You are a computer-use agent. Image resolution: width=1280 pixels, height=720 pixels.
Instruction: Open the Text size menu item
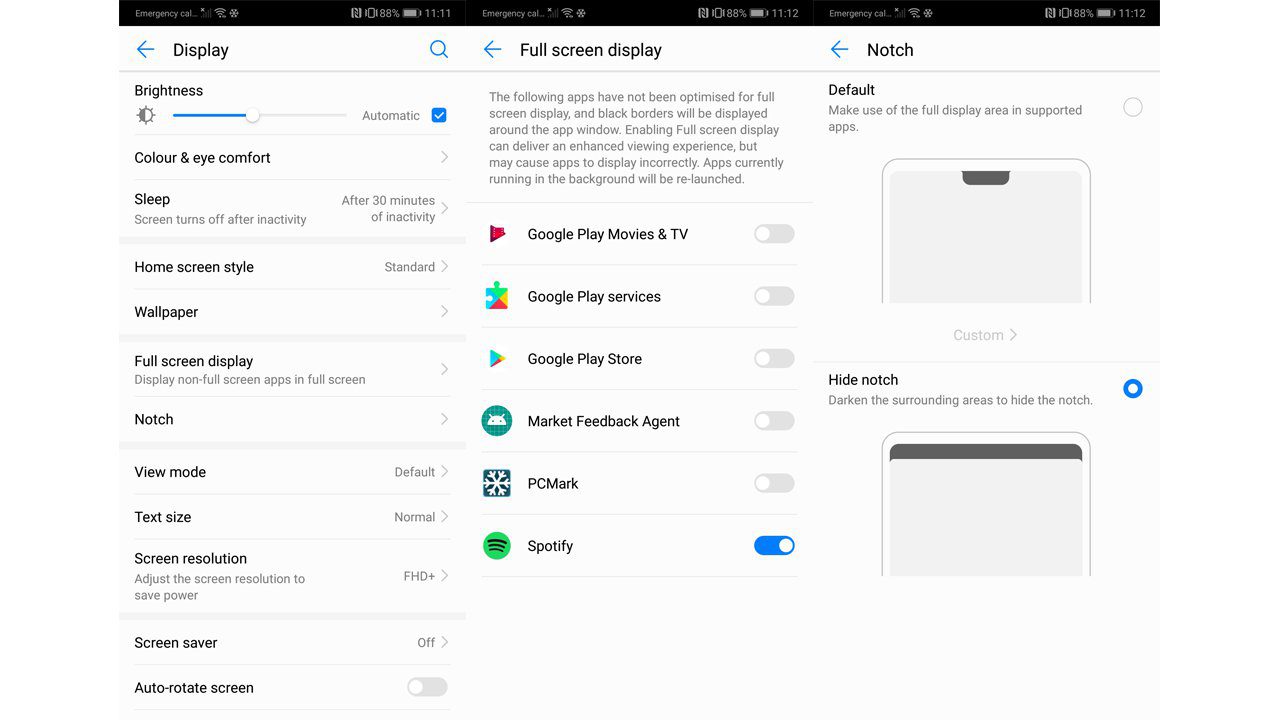tap(292, 517)
